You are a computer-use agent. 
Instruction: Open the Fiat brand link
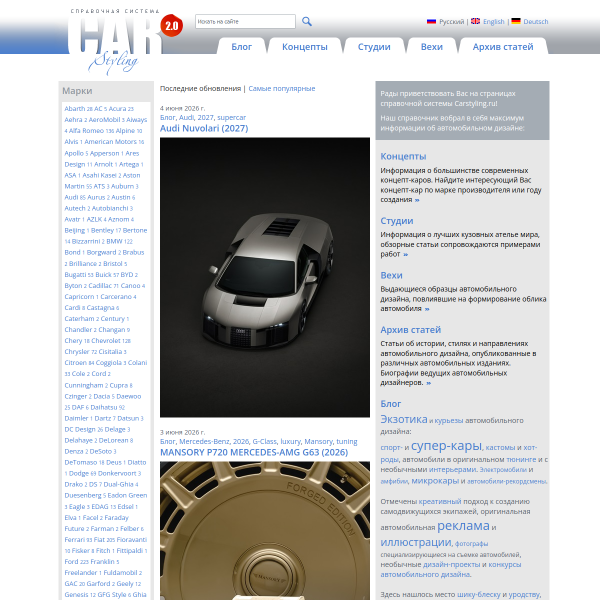[x=99, y=540]
